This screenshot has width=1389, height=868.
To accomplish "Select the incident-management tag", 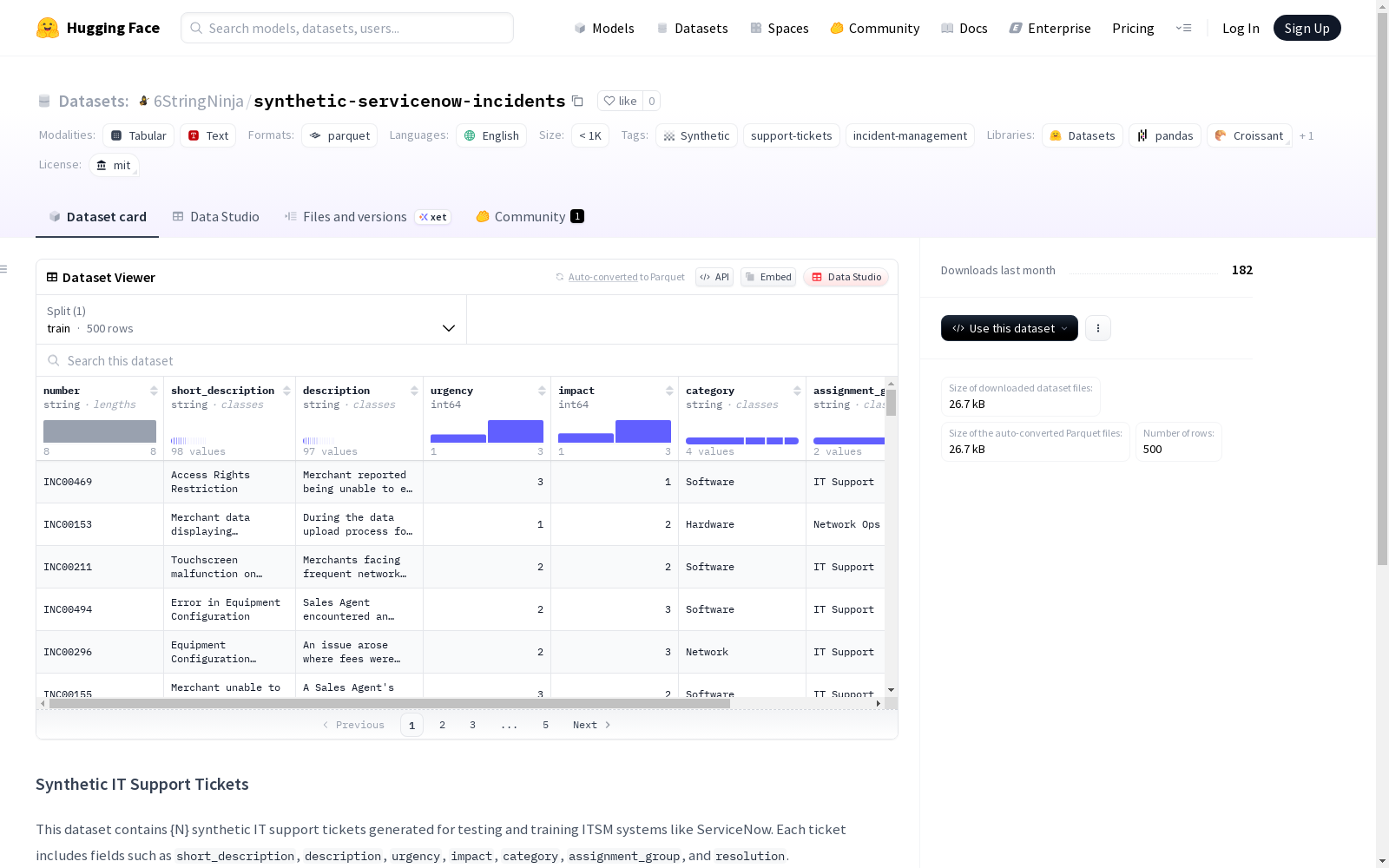I will pyautogui.click(x=910, y=135).
